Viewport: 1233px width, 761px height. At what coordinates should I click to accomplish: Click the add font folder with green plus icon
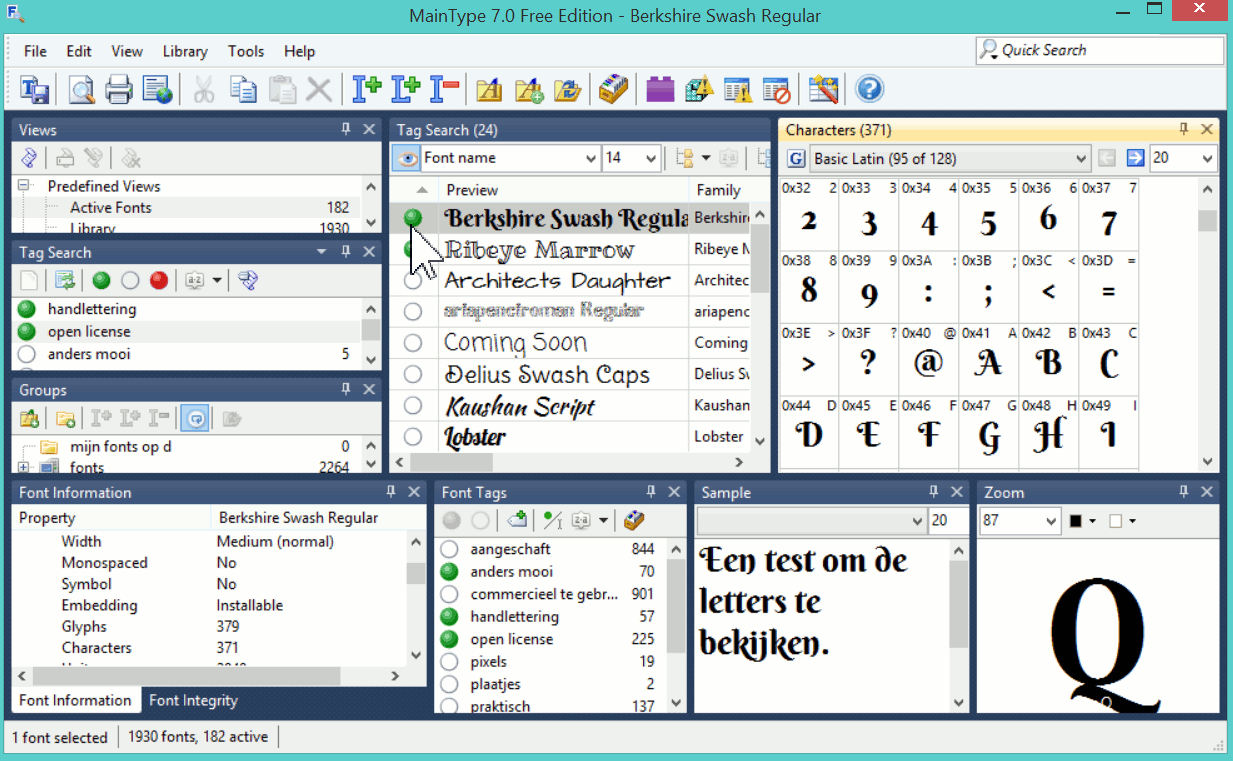pyautogui.click(x=529, y=90)
